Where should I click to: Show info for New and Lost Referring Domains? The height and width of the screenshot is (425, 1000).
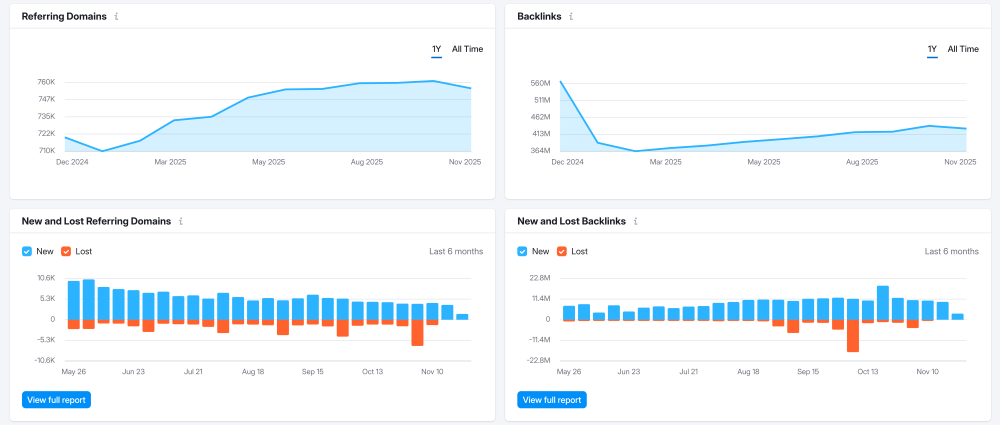(x=181, y=221)
